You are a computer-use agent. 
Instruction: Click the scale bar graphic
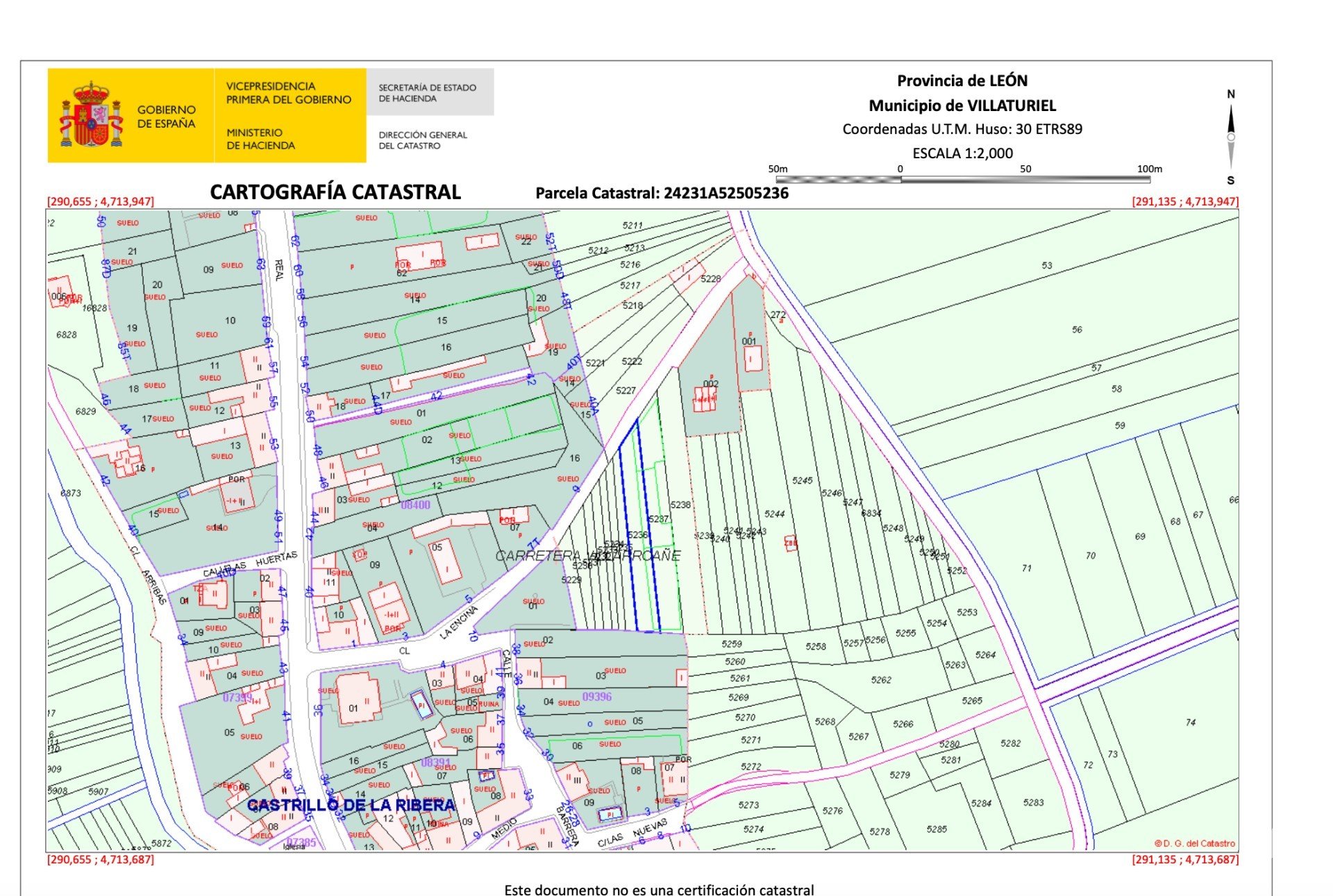pos(963,179)
